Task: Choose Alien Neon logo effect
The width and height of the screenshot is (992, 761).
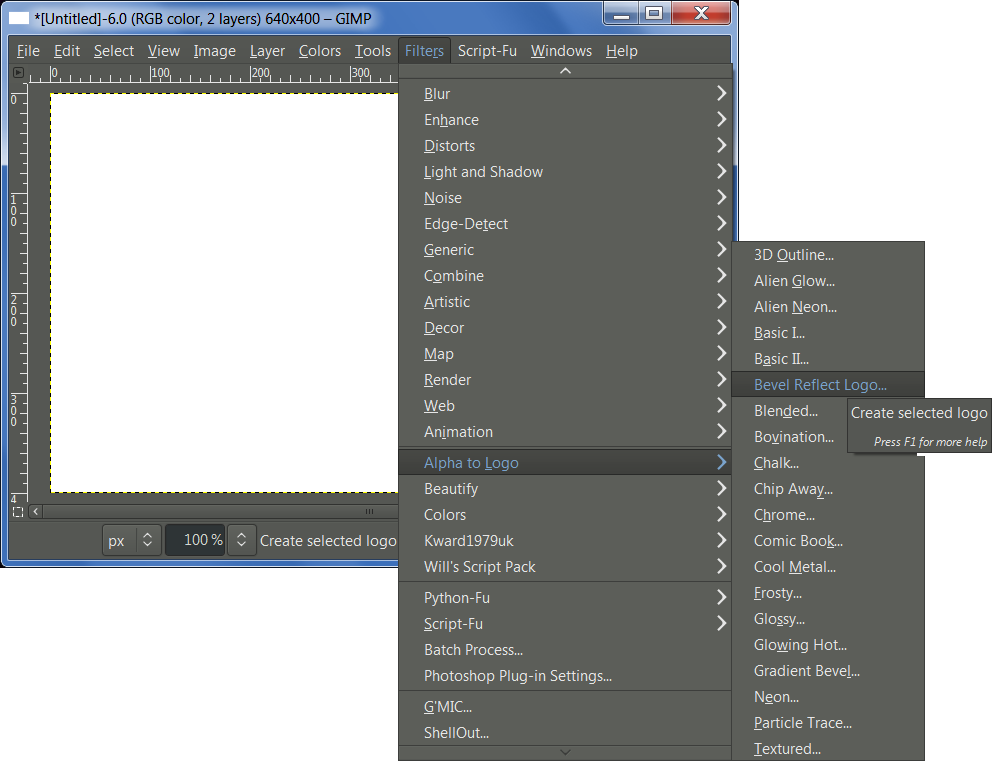Action: click(828, 306)
